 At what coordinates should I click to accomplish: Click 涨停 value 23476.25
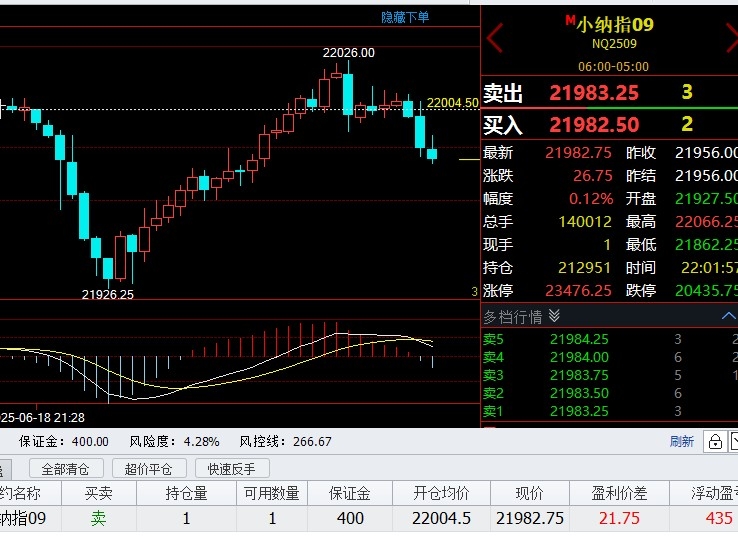[578, 291]
